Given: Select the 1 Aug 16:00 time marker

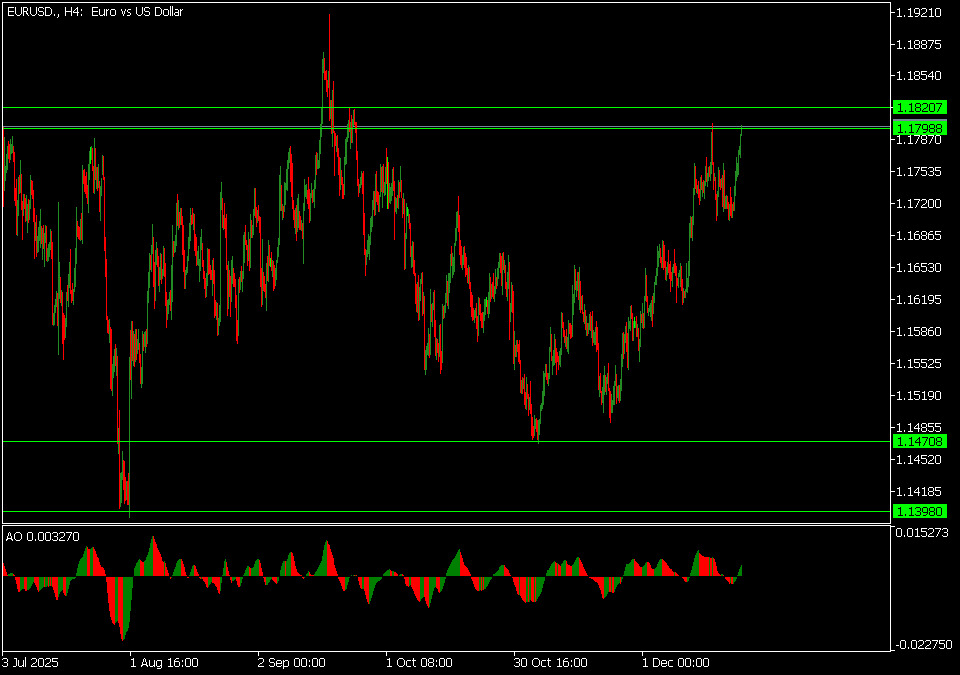Looking at the screenshot, I should (x=164, y=662).
